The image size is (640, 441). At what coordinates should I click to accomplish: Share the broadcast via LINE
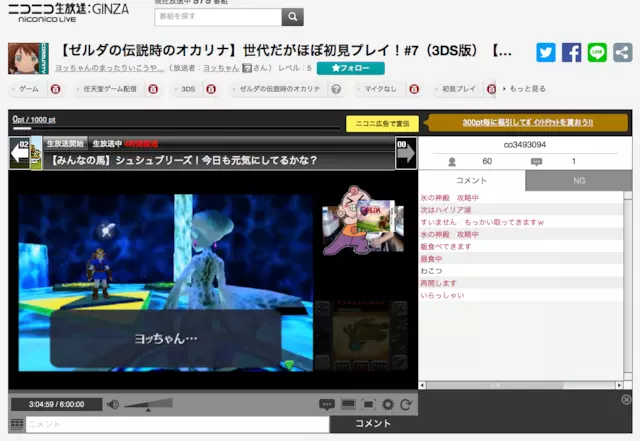point(597,53)
